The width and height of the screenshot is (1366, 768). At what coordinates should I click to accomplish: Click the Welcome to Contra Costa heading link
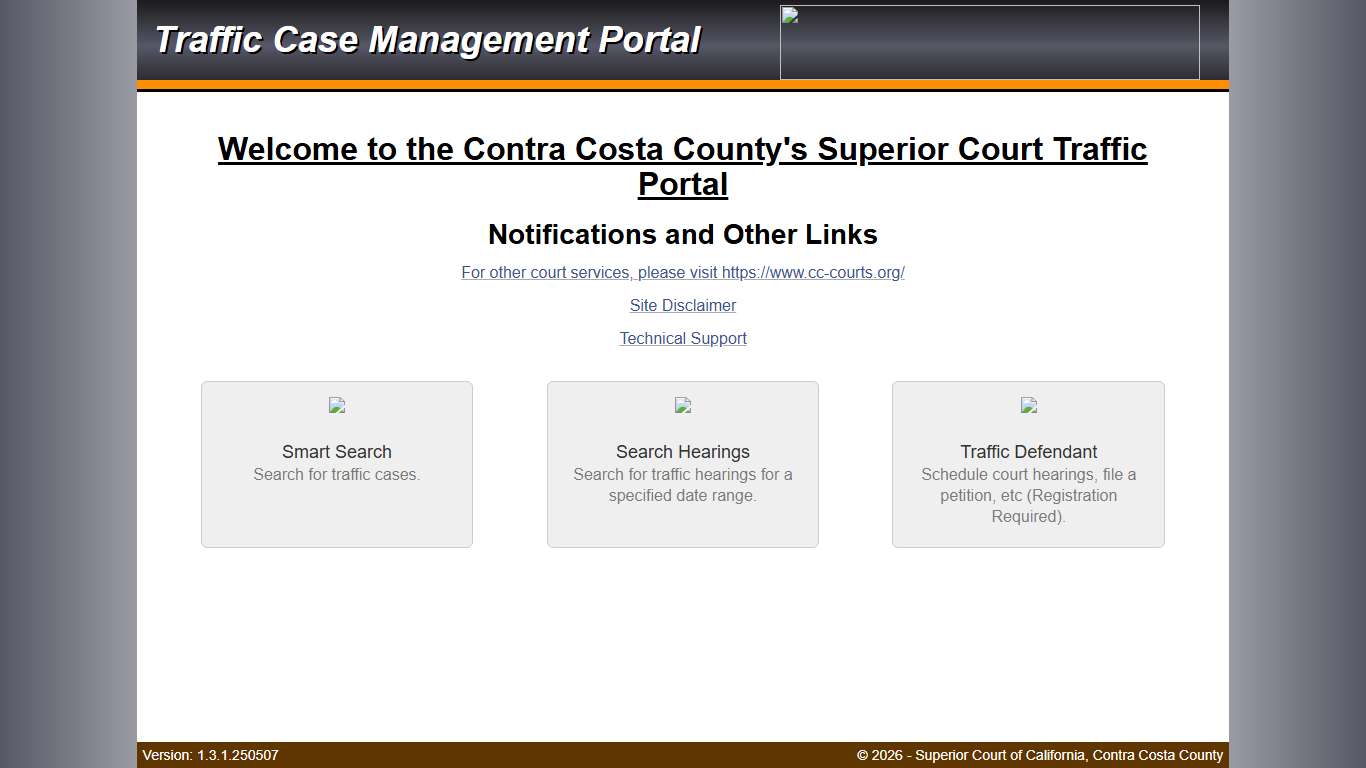tap(683, 166)
